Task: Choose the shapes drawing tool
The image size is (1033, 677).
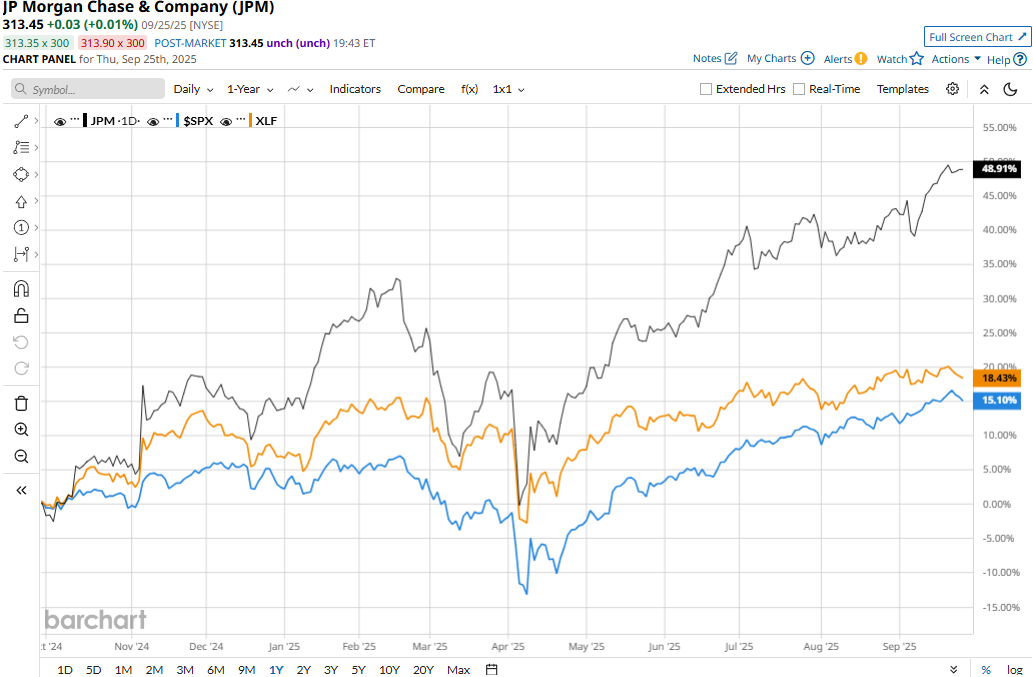Action: click(21, 175)
